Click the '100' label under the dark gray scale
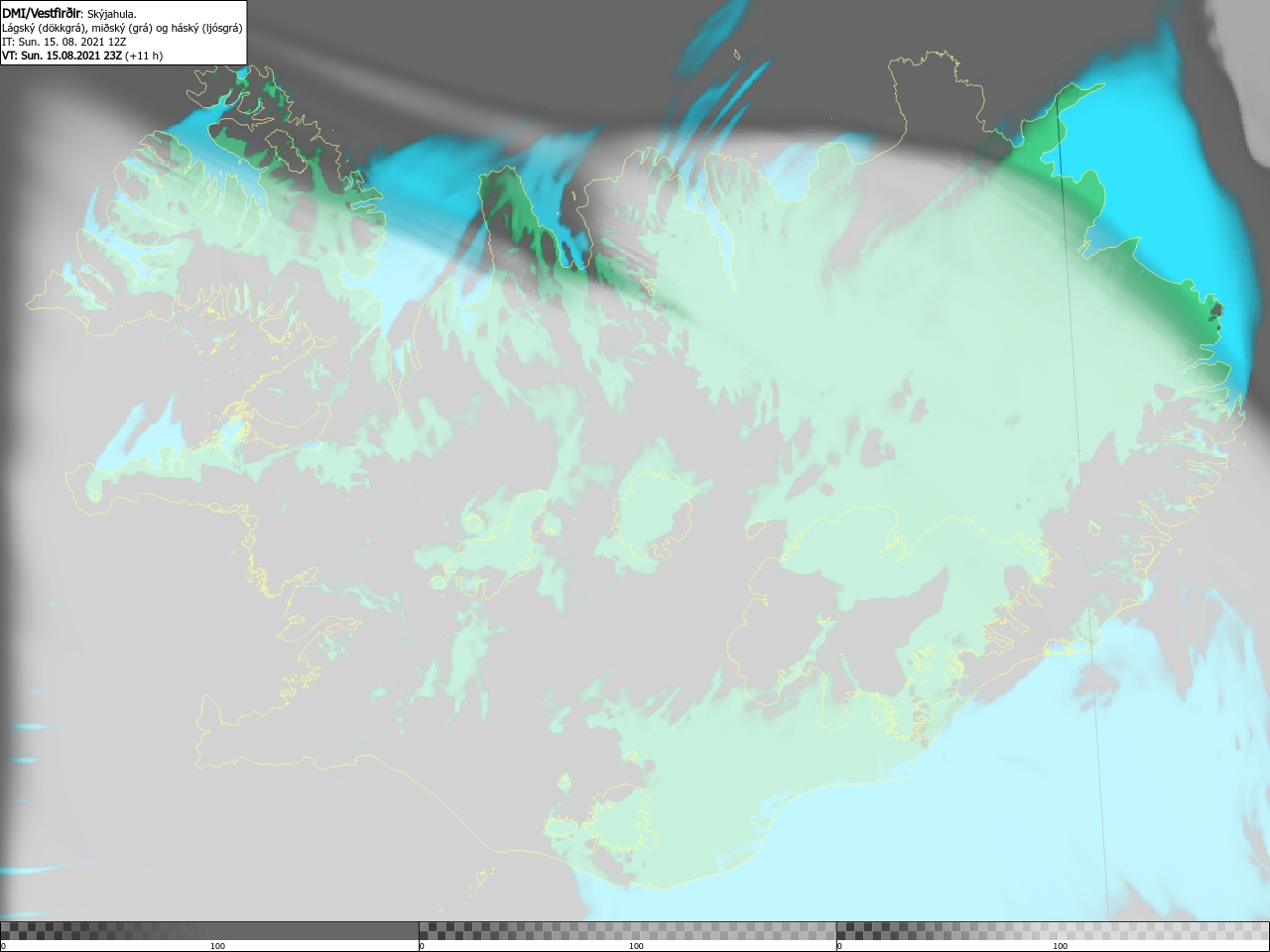 (x=217, y=946)
